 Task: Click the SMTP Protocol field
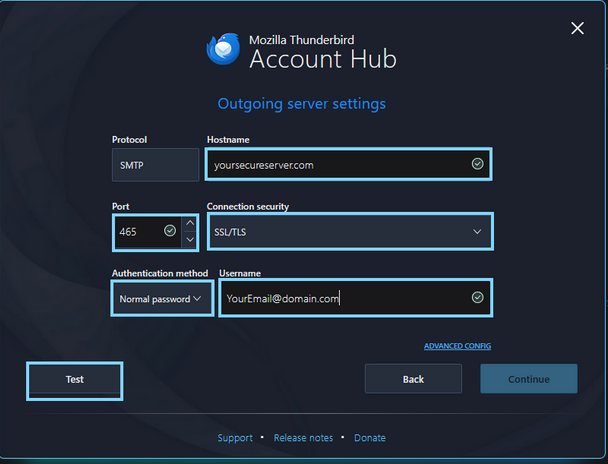(x=155, y=165)
